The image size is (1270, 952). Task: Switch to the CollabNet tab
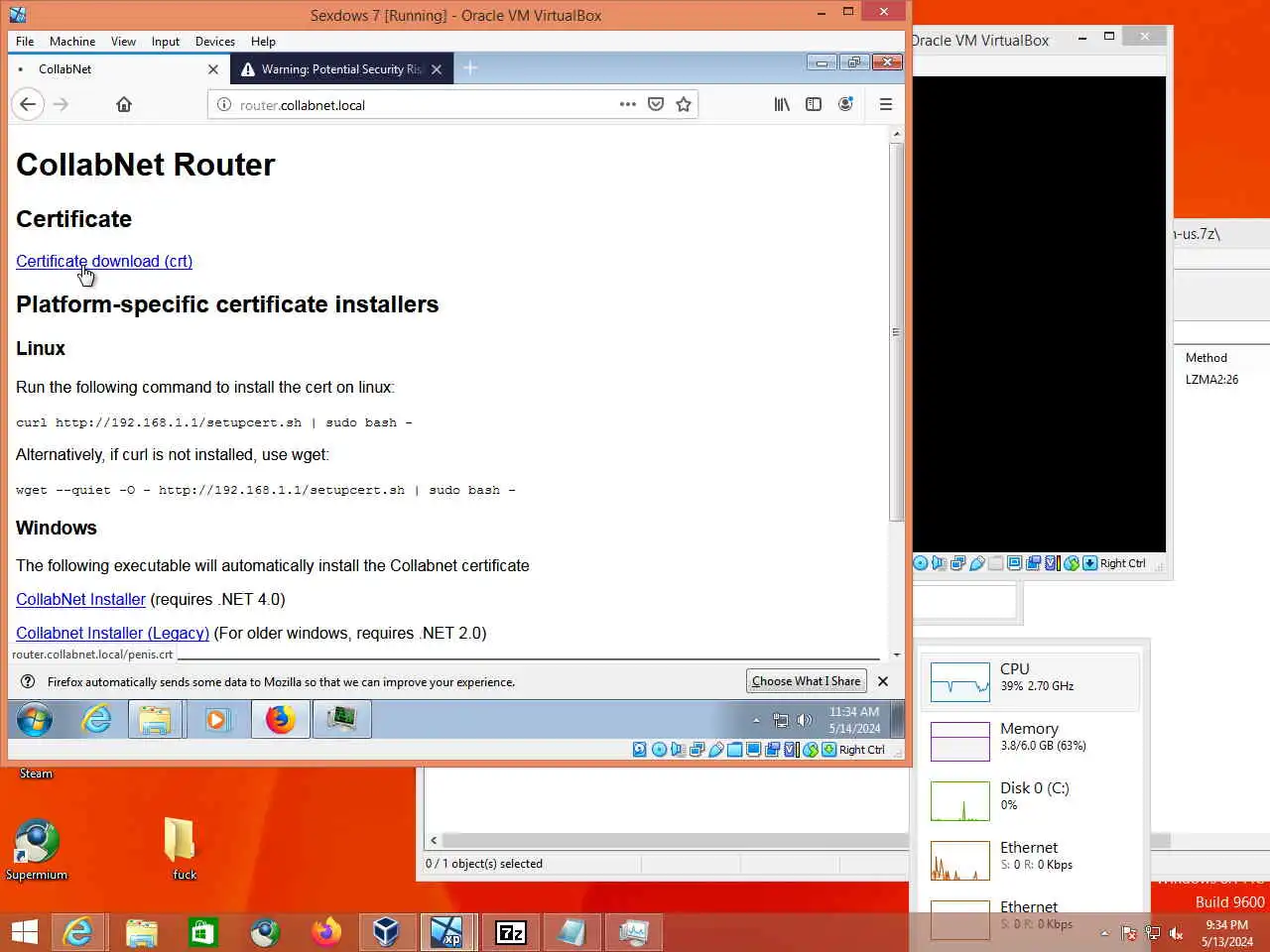coord(119,69)
